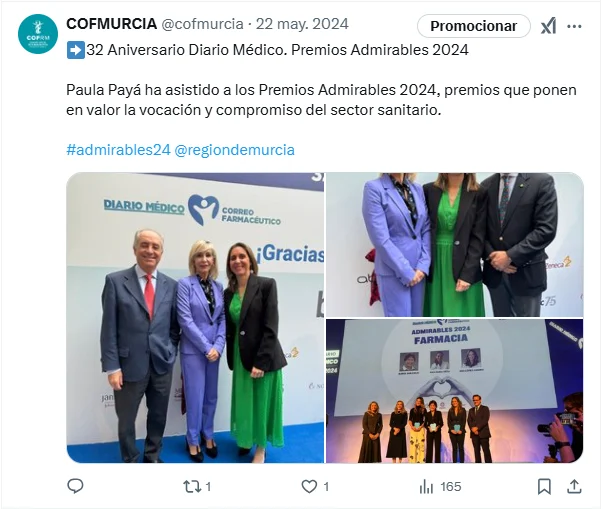Screen dimensions: 603x509
Task: View post analytics bar chart icon
Action: [427, 487]
